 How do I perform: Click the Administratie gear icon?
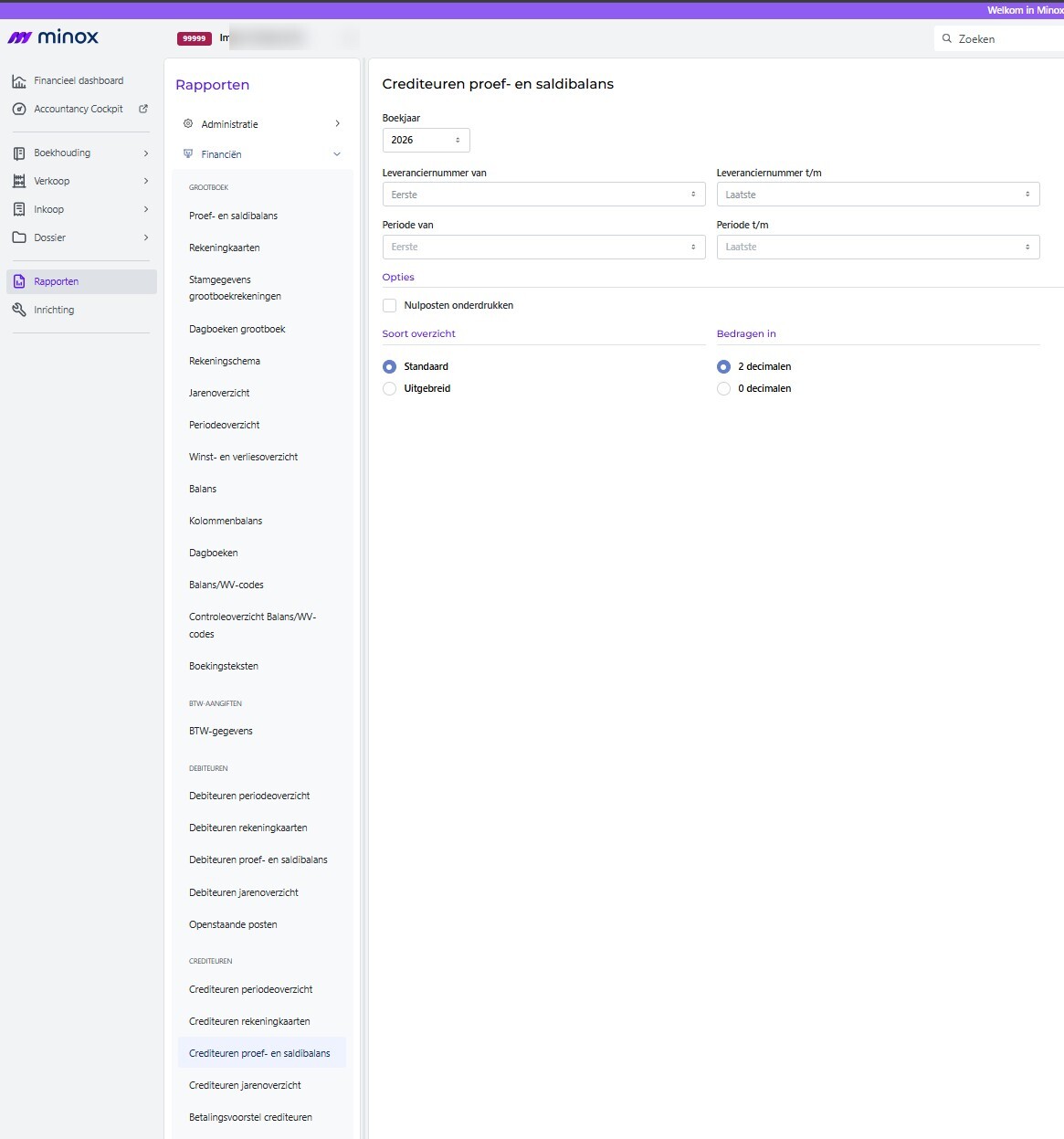(188, 123)
